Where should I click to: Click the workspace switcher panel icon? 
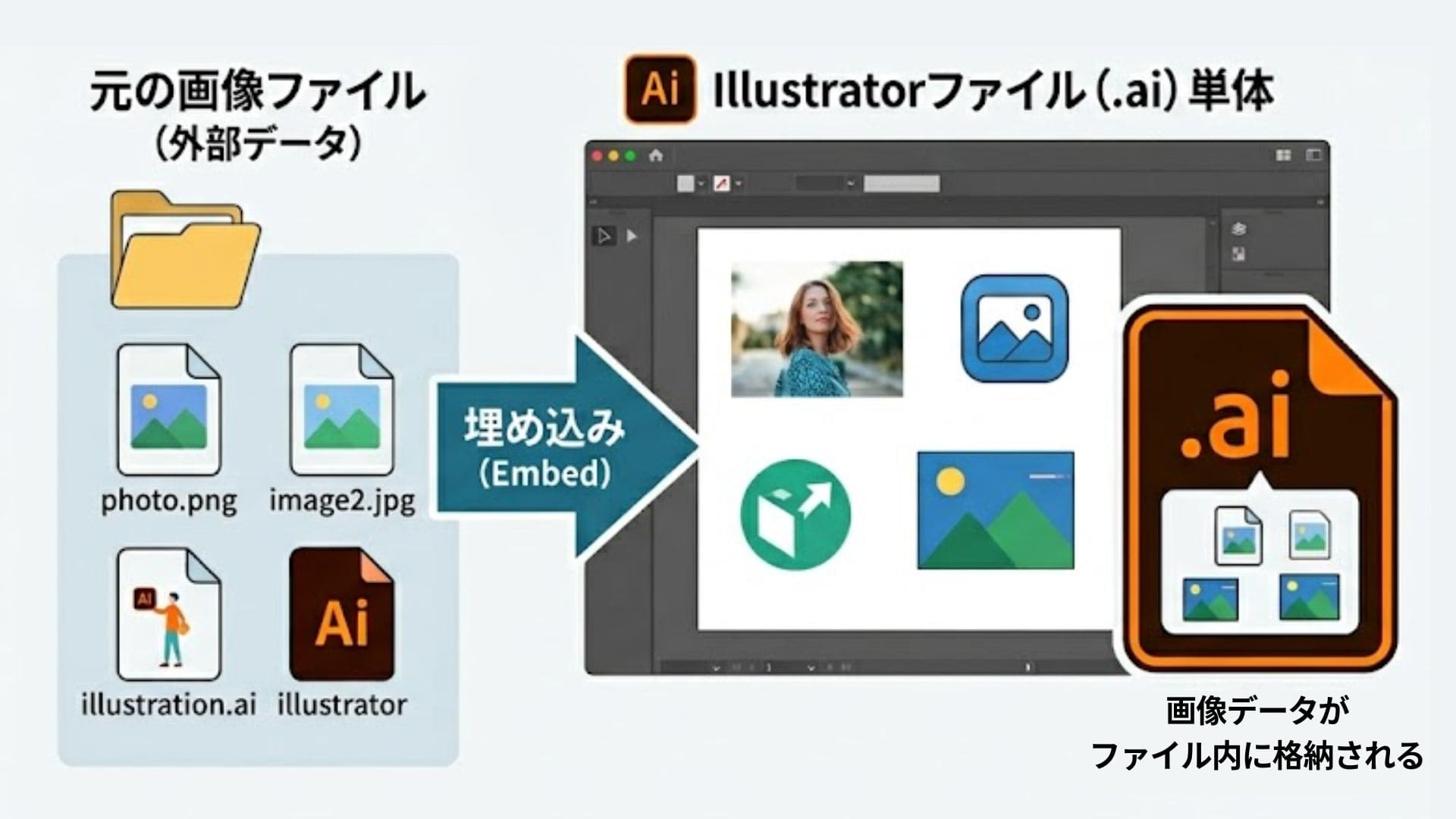pos(1313,155)
